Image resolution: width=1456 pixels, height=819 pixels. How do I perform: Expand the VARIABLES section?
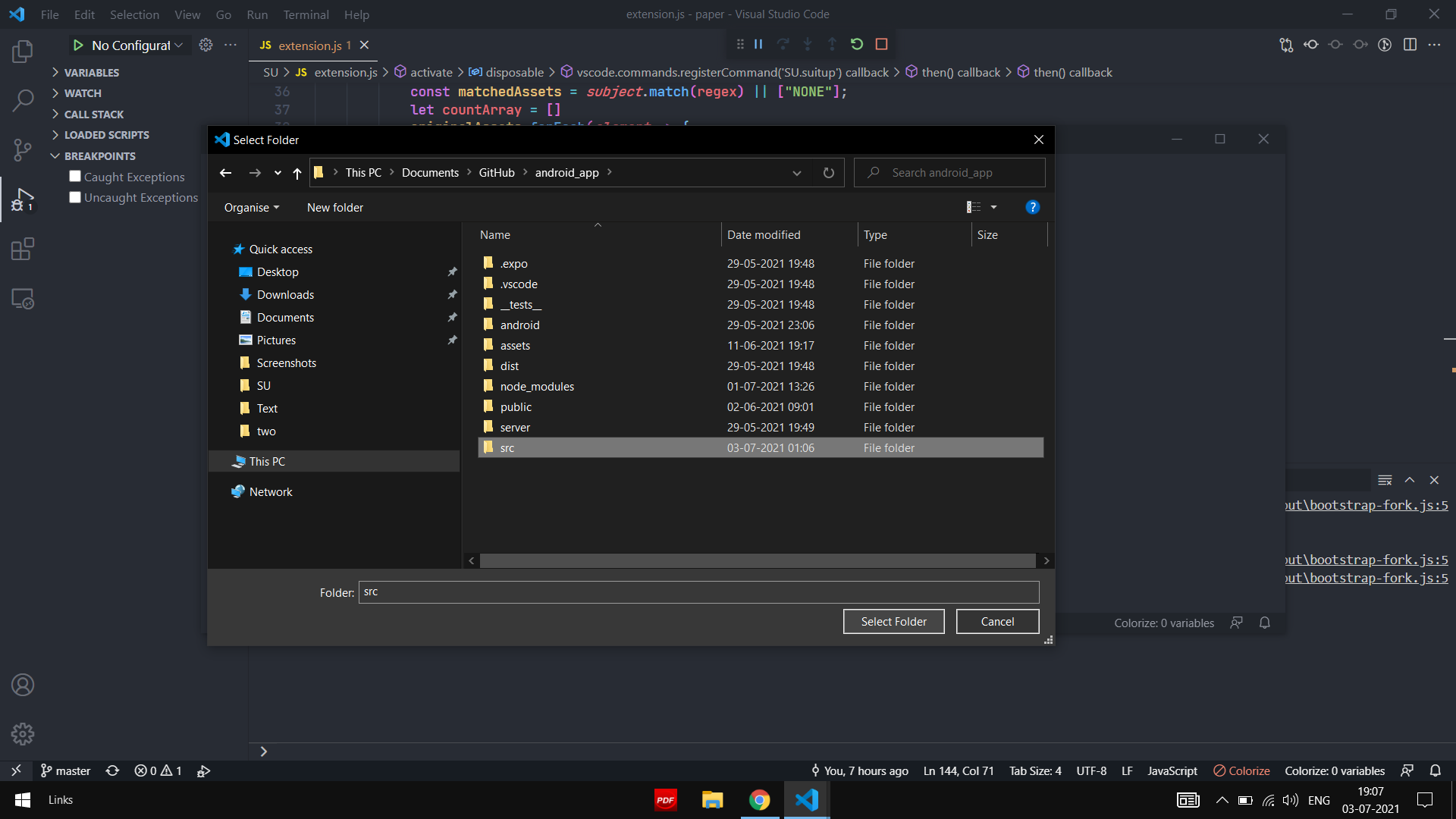(x=91, y=73)
